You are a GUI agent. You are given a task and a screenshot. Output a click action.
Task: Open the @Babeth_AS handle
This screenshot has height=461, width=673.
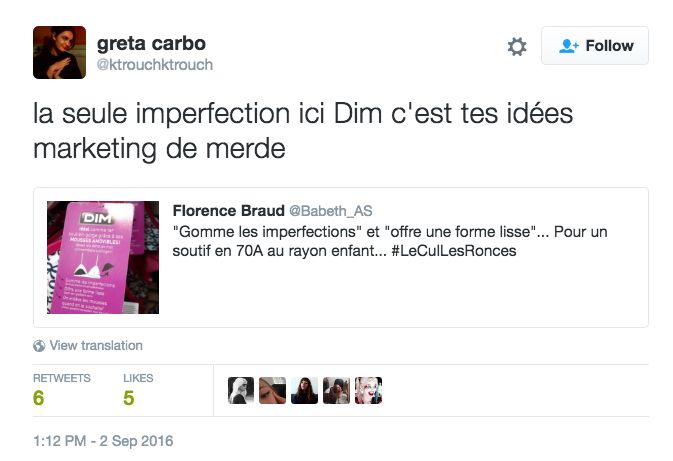pos(330,211)
